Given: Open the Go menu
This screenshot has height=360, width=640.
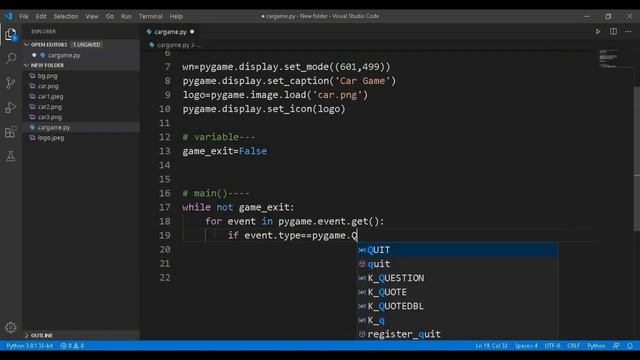Looking at the screenshot, I should 110,16.
